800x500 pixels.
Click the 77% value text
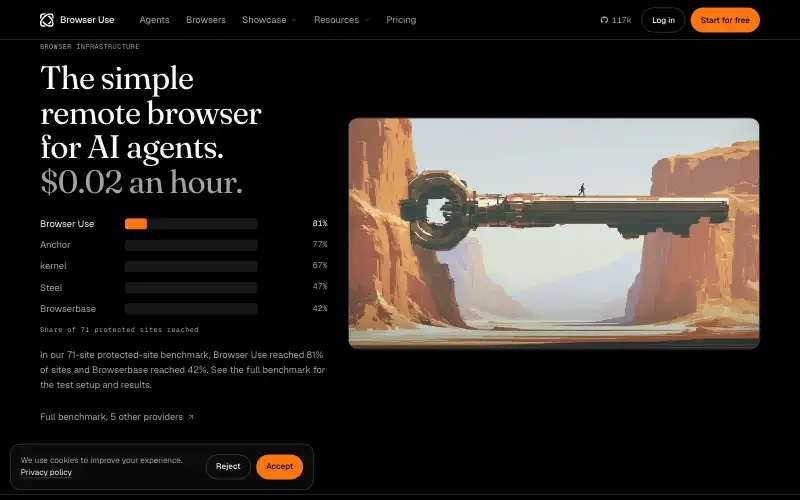[320, 244]
